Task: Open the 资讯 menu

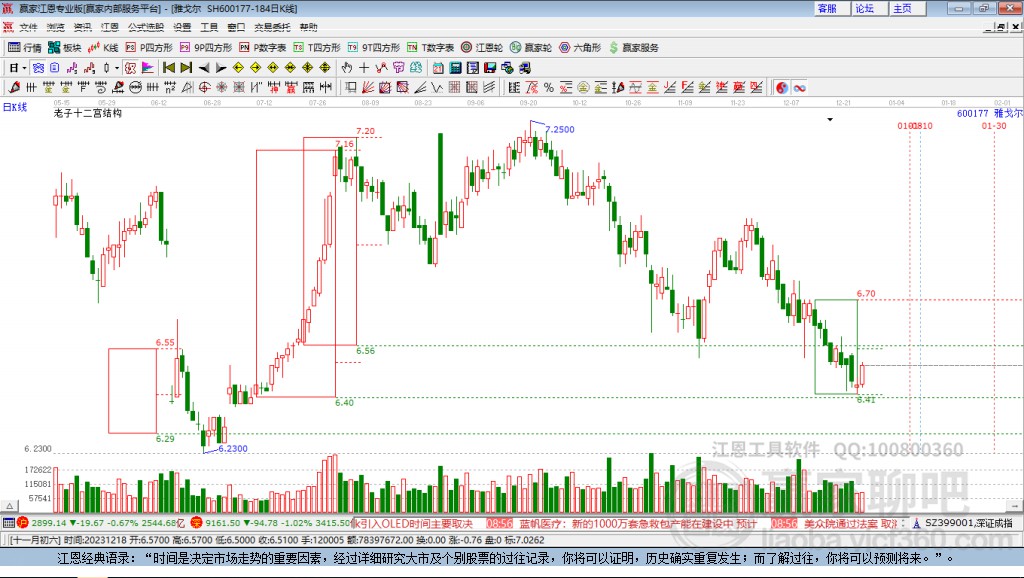Action: pyautogui.click(x=82, y=27)
